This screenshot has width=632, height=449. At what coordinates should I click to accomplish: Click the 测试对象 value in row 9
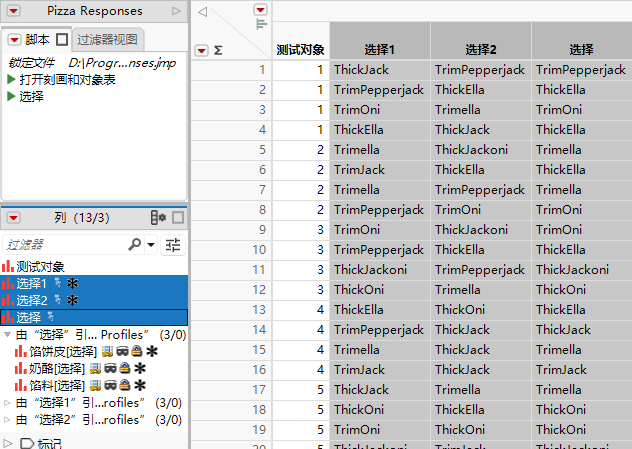(301, 230)
